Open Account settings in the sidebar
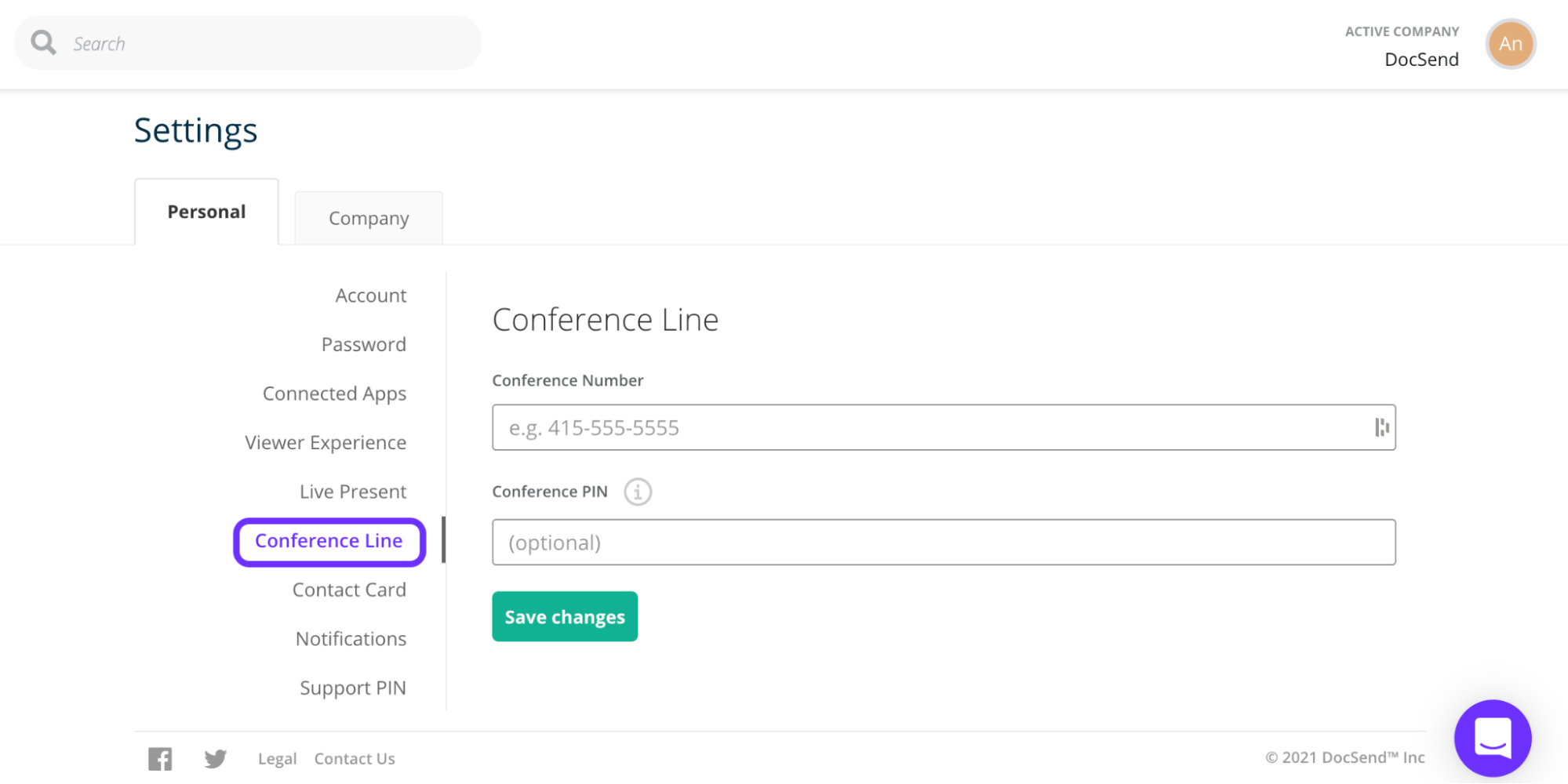1568x784 pixels. pyautogui.click(x=370, y=295)
